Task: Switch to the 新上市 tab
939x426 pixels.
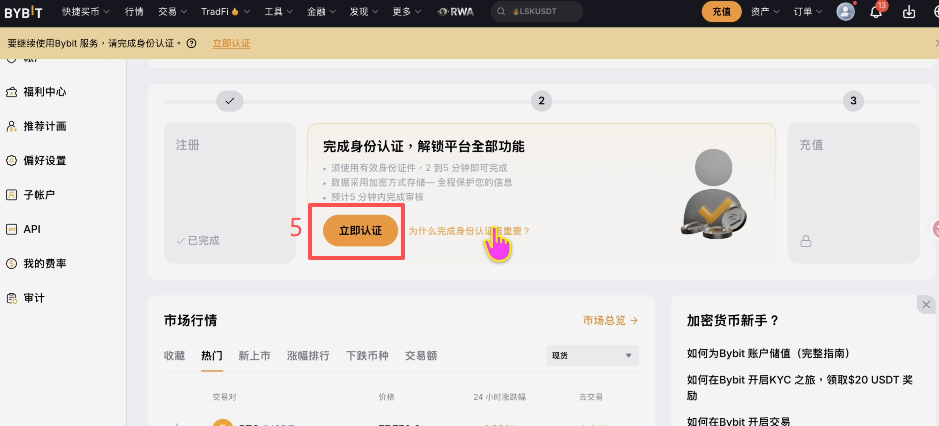Action: click(255, 355)
